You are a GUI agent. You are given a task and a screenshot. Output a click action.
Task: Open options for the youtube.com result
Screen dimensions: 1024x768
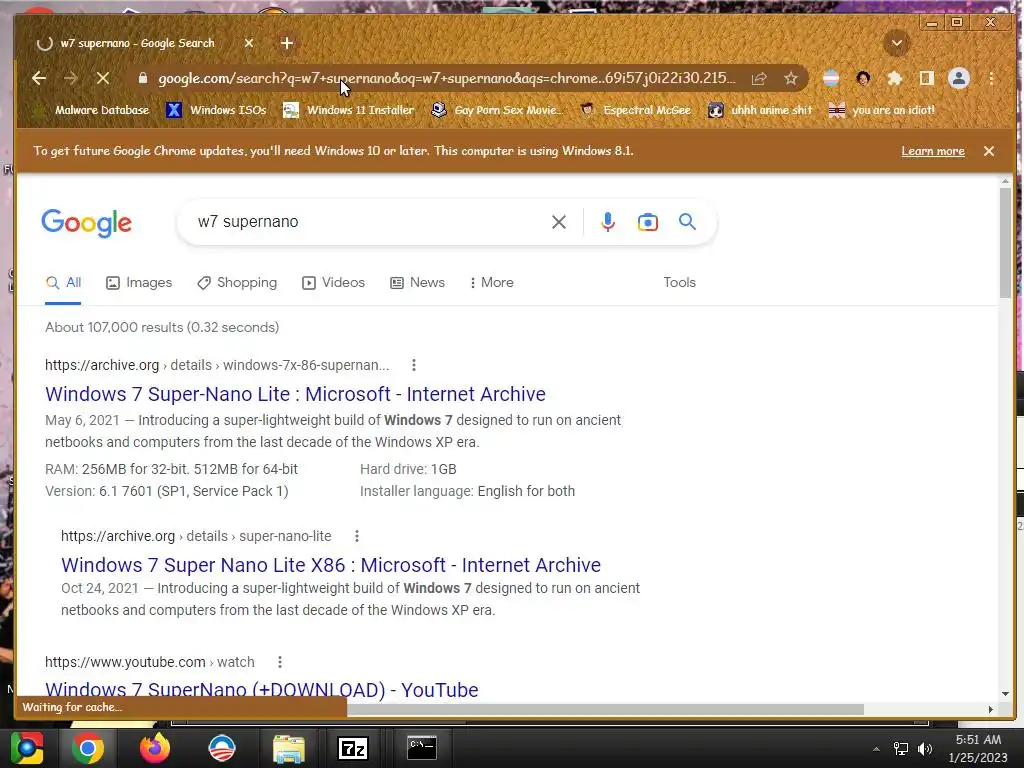click(280, 662)
